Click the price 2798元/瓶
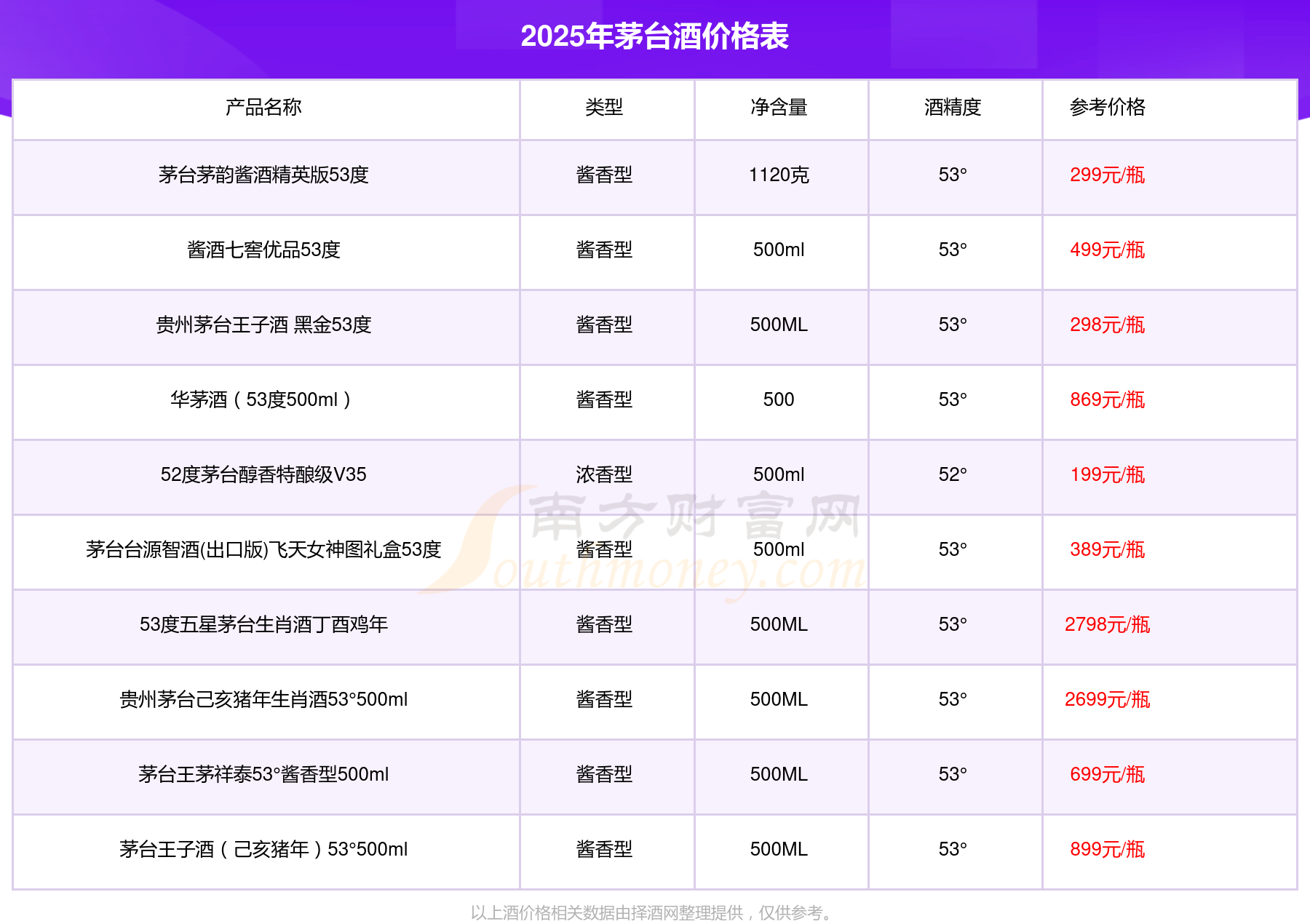Image resolution: width=1310 pixels, height=924 pixels. point(1107,625)
